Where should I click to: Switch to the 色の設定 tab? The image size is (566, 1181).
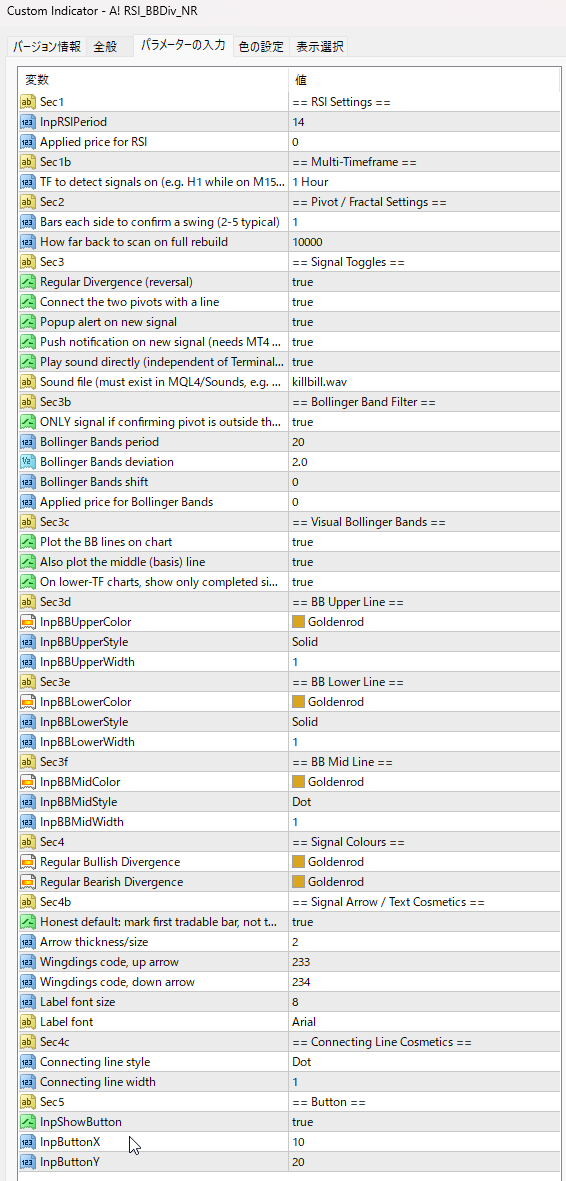[x=261, y=47]
